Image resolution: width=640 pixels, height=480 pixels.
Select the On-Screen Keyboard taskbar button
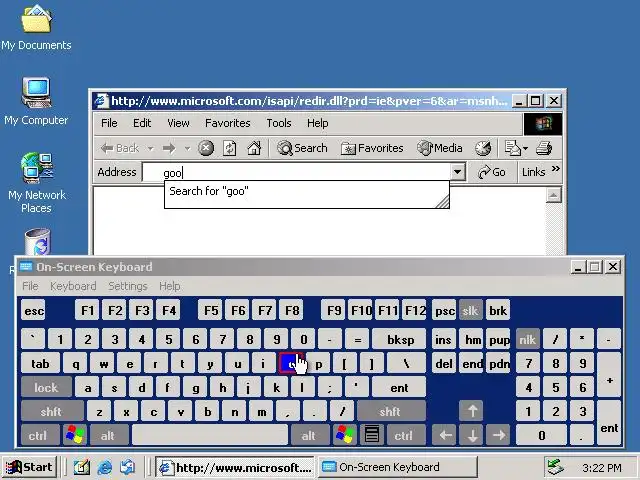click(398, 467)
